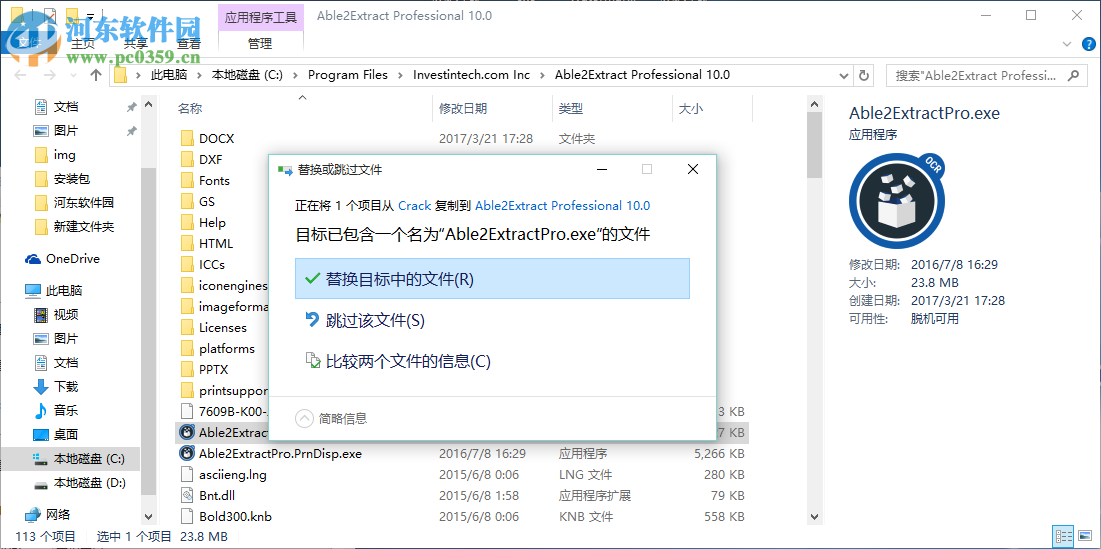1101x549 pixels.
Task: Navigate to Investintech.com Inc breadcrumb
Action: pyautogui.click(x=471, y=74)
